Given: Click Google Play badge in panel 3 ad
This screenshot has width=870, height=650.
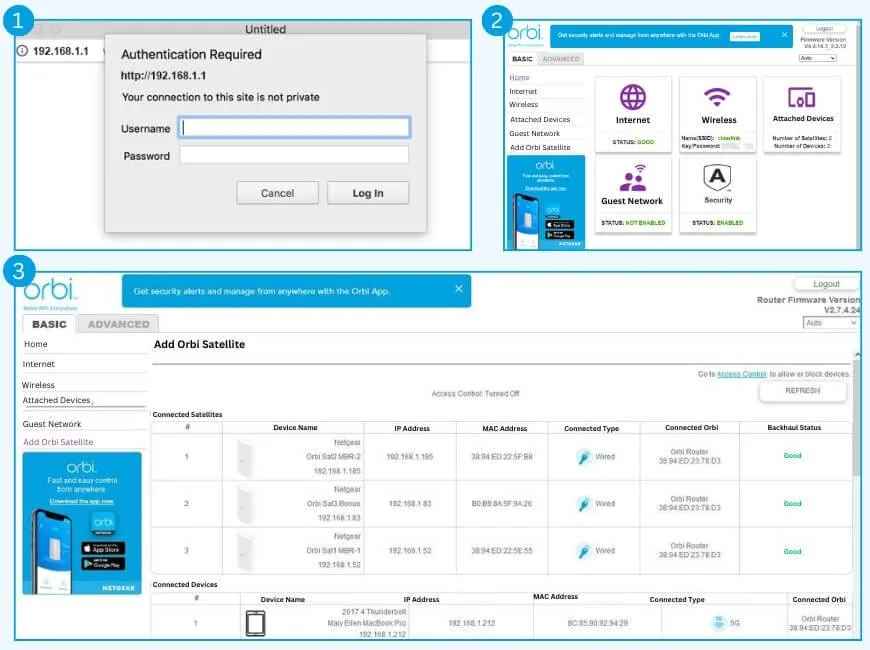Looking at the screenshot, I should [x=103, y=564].
